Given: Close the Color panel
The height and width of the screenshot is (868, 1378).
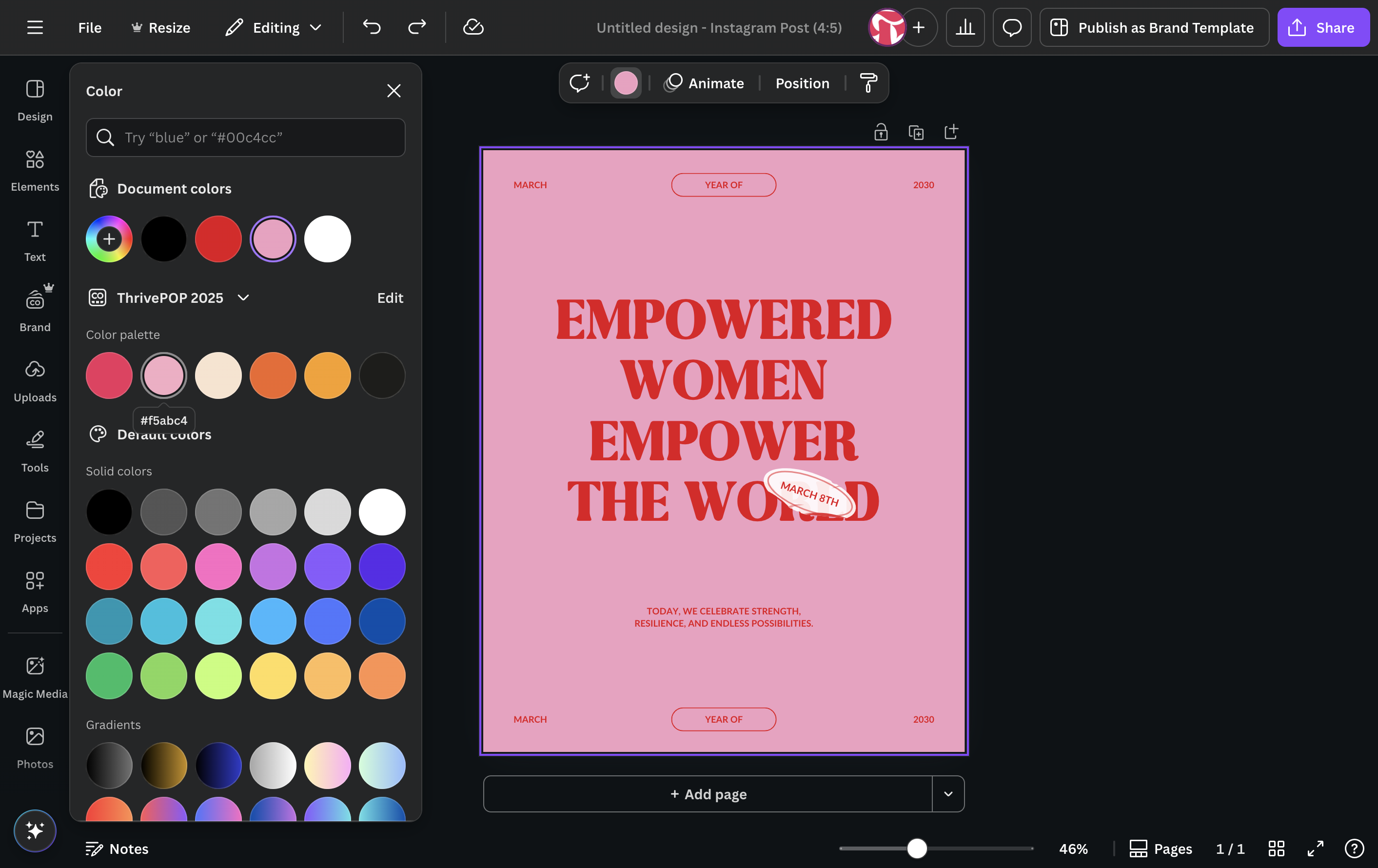Looking at the screenshot, I should tap(394, 91).
